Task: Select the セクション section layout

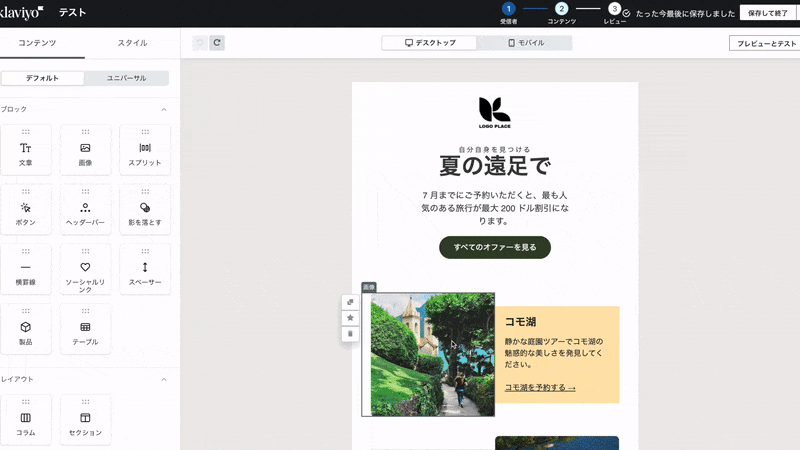Action: tap(85, 420)
